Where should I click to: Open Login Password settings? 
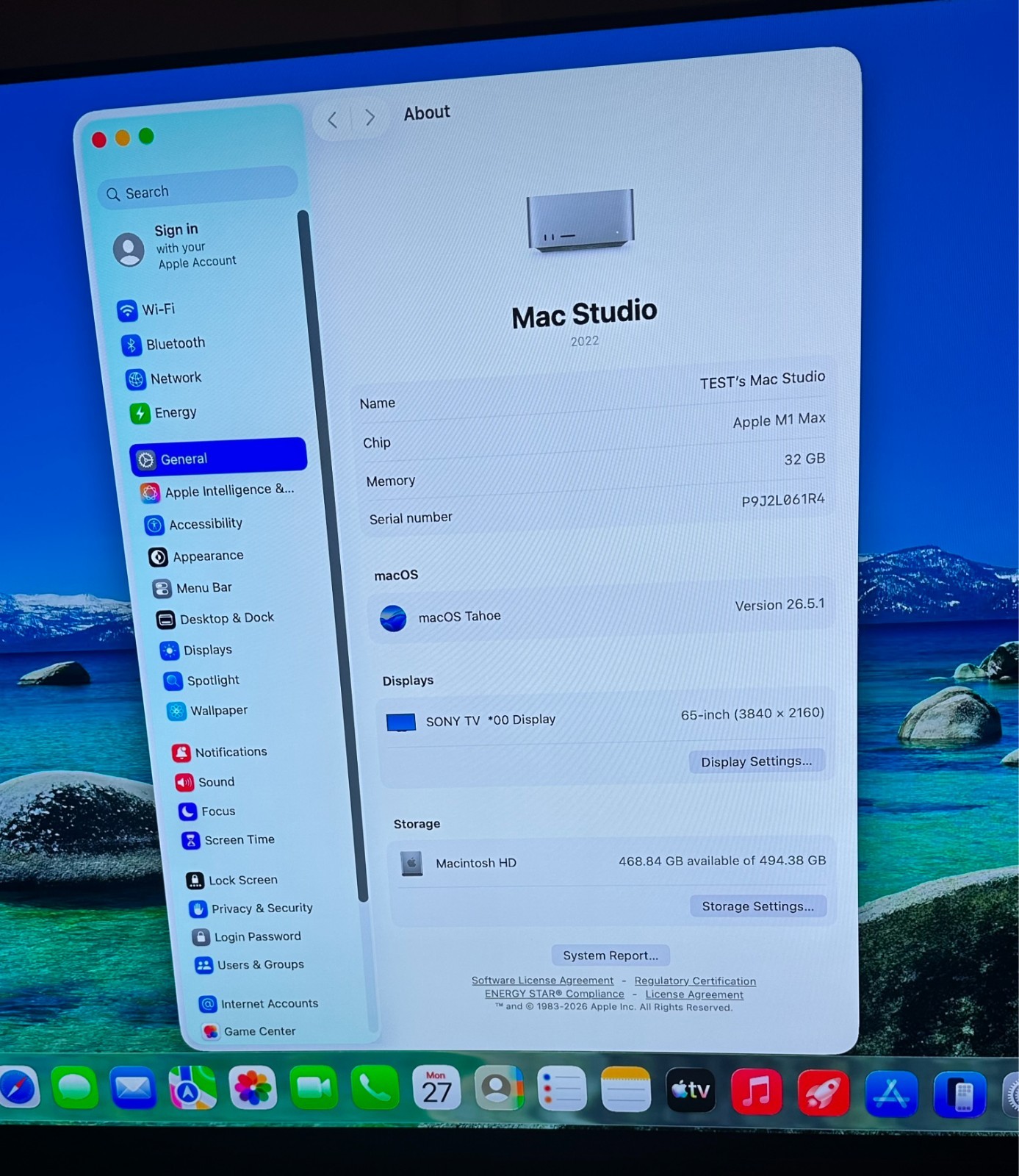tap(247, 937)
